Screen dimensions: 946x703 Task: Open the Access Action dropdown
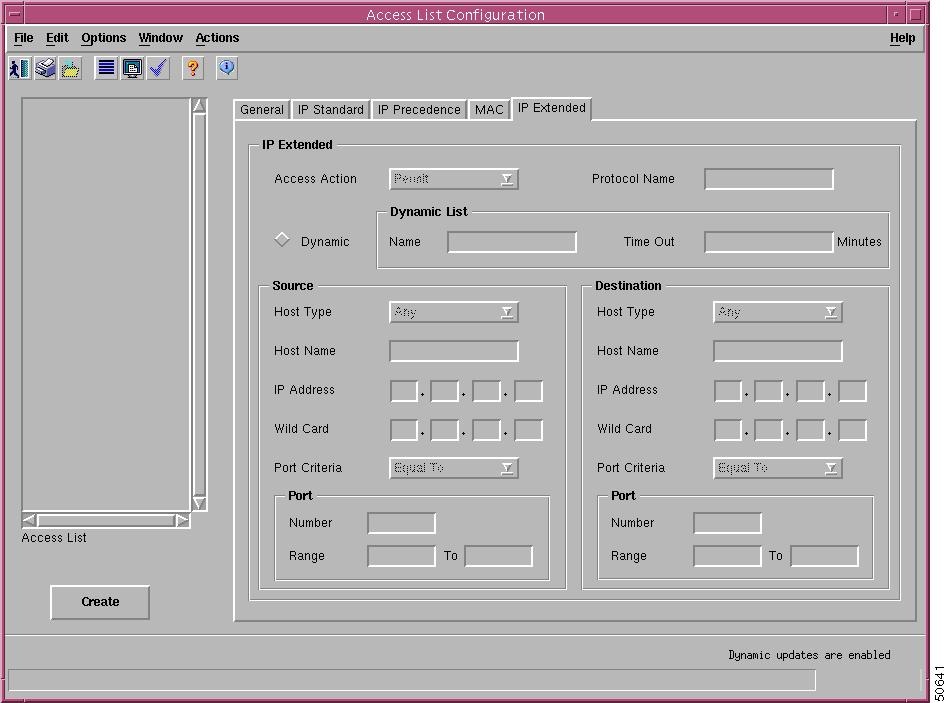click(x=453, y=179)
